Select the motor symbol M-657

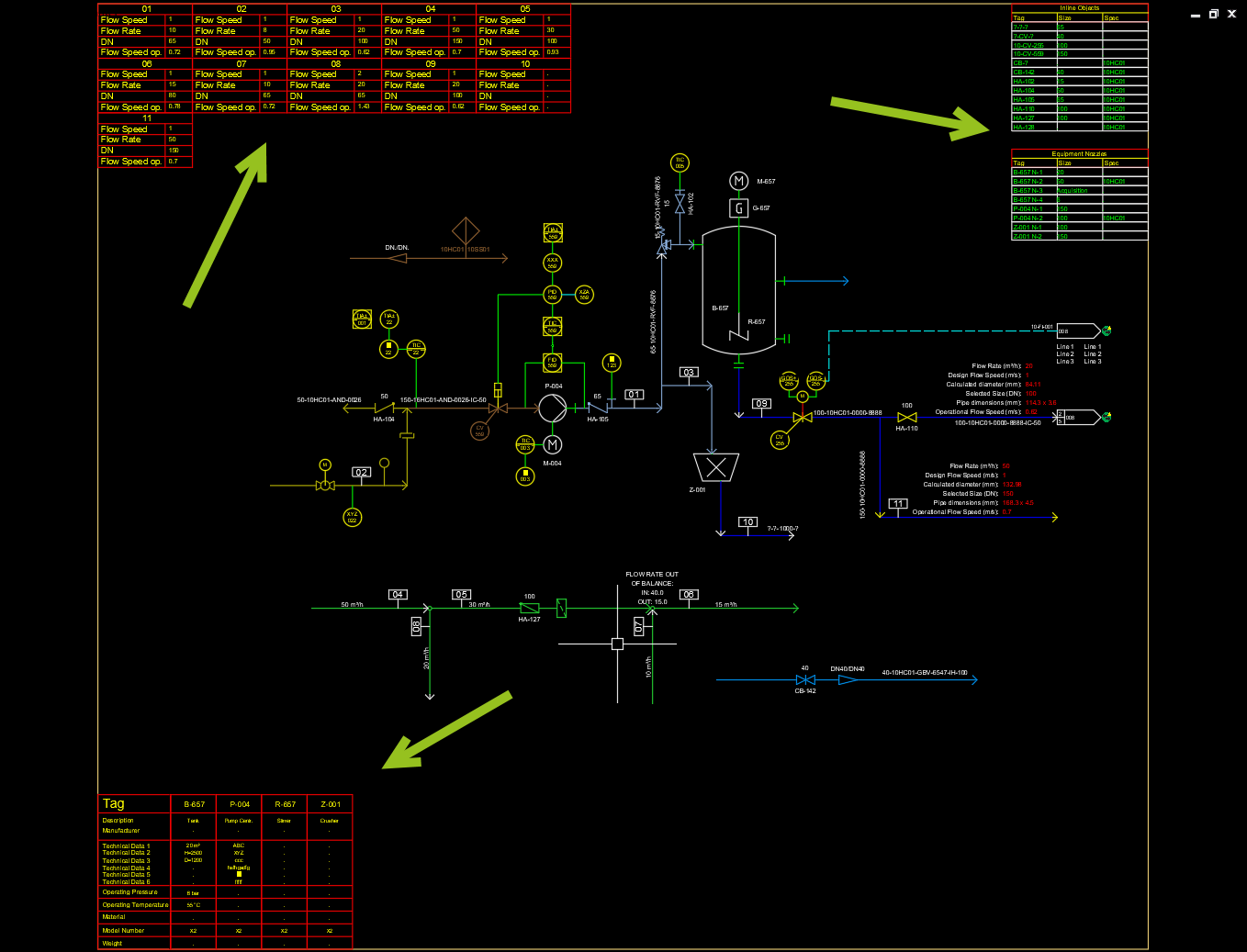tap(739, 181)
